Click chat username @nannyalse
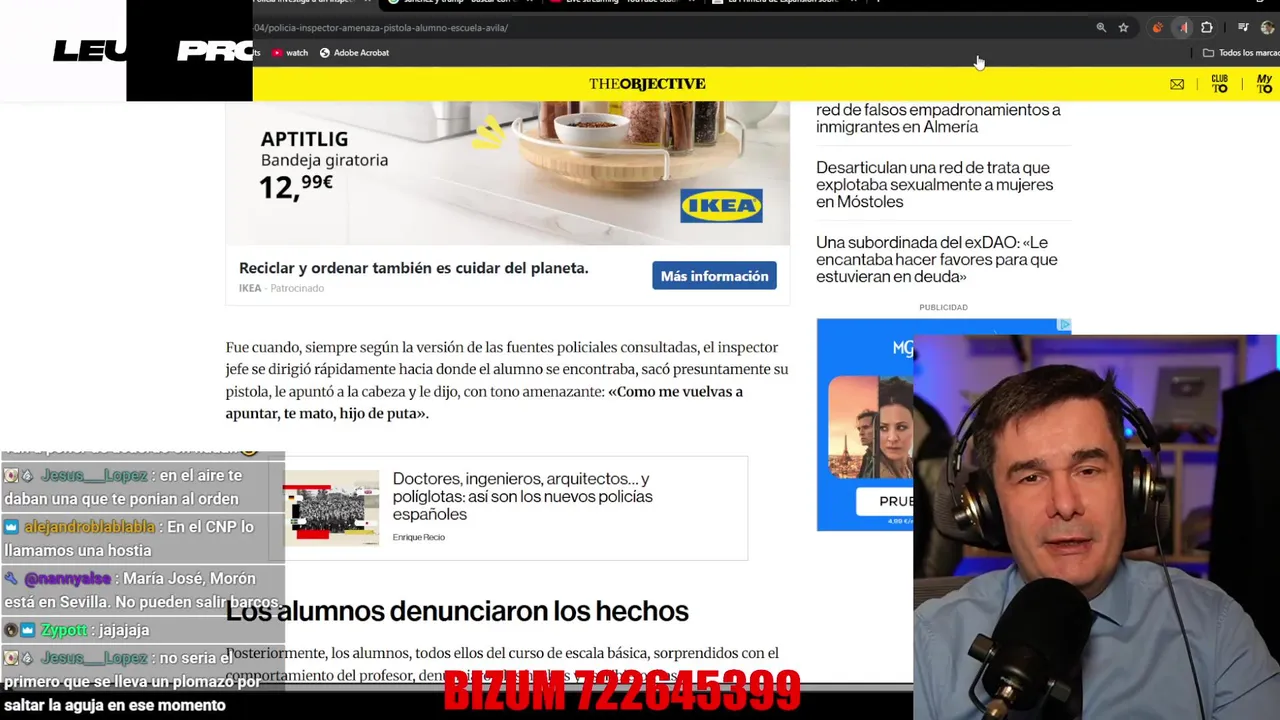Viewport: 1280px width, 720px height. 67,579
